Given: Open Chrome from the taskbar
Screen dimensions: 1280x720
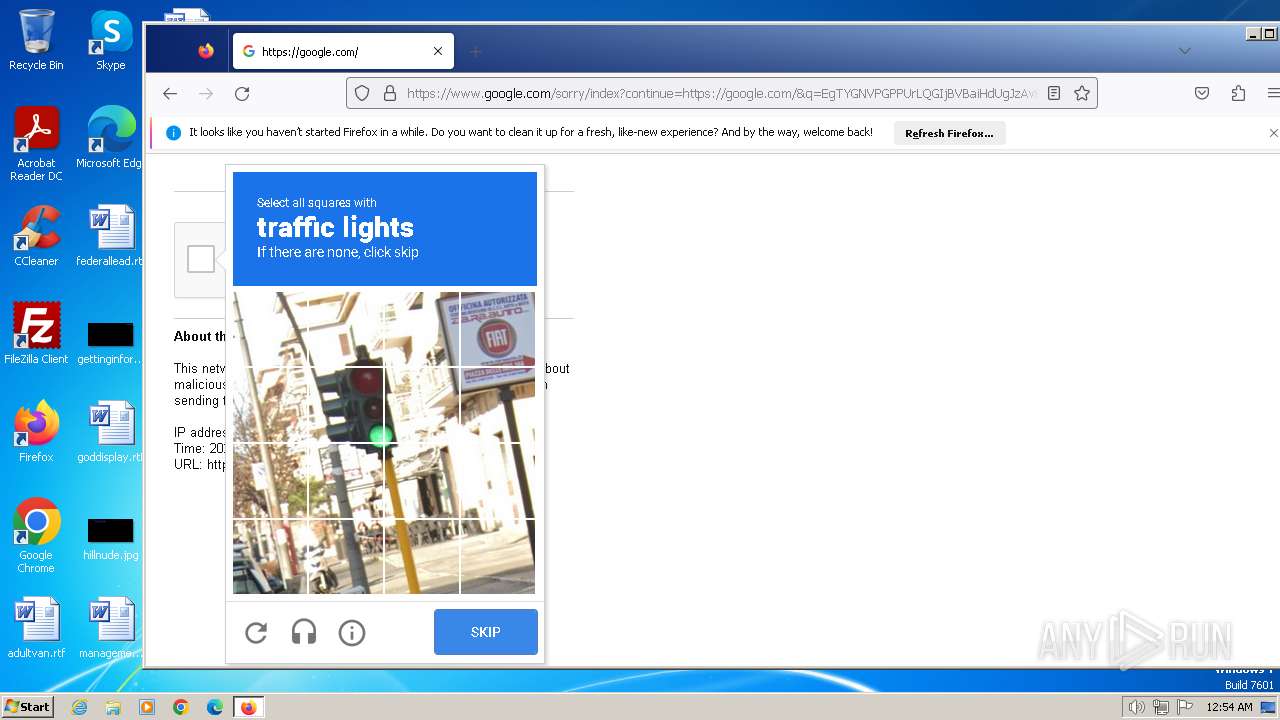Looking at the screenshot, I should click(x=181, y=707).
